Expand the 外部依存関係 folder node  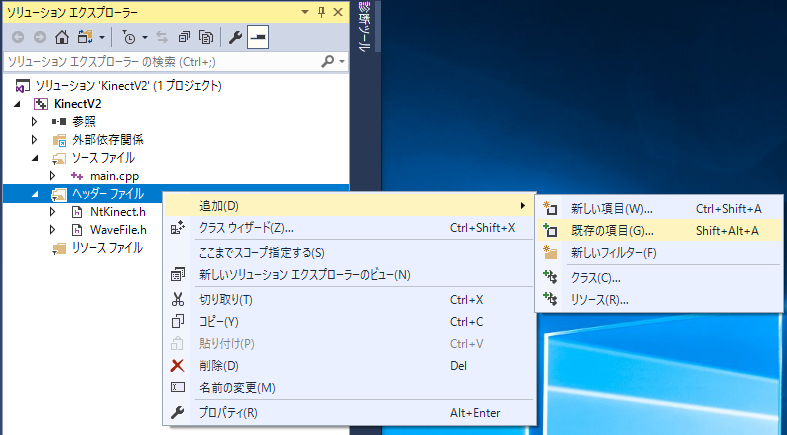click(x=35, y=140)
